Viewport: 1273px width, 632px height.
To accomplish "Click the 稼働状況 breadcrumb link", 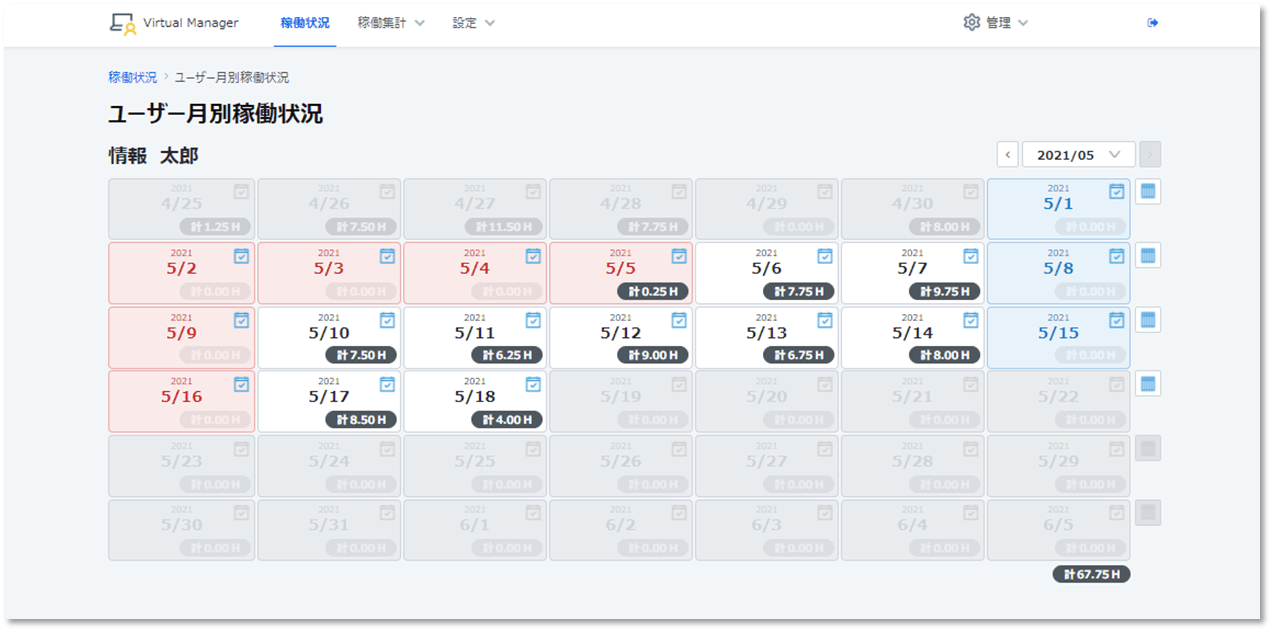I will (132, 77).
